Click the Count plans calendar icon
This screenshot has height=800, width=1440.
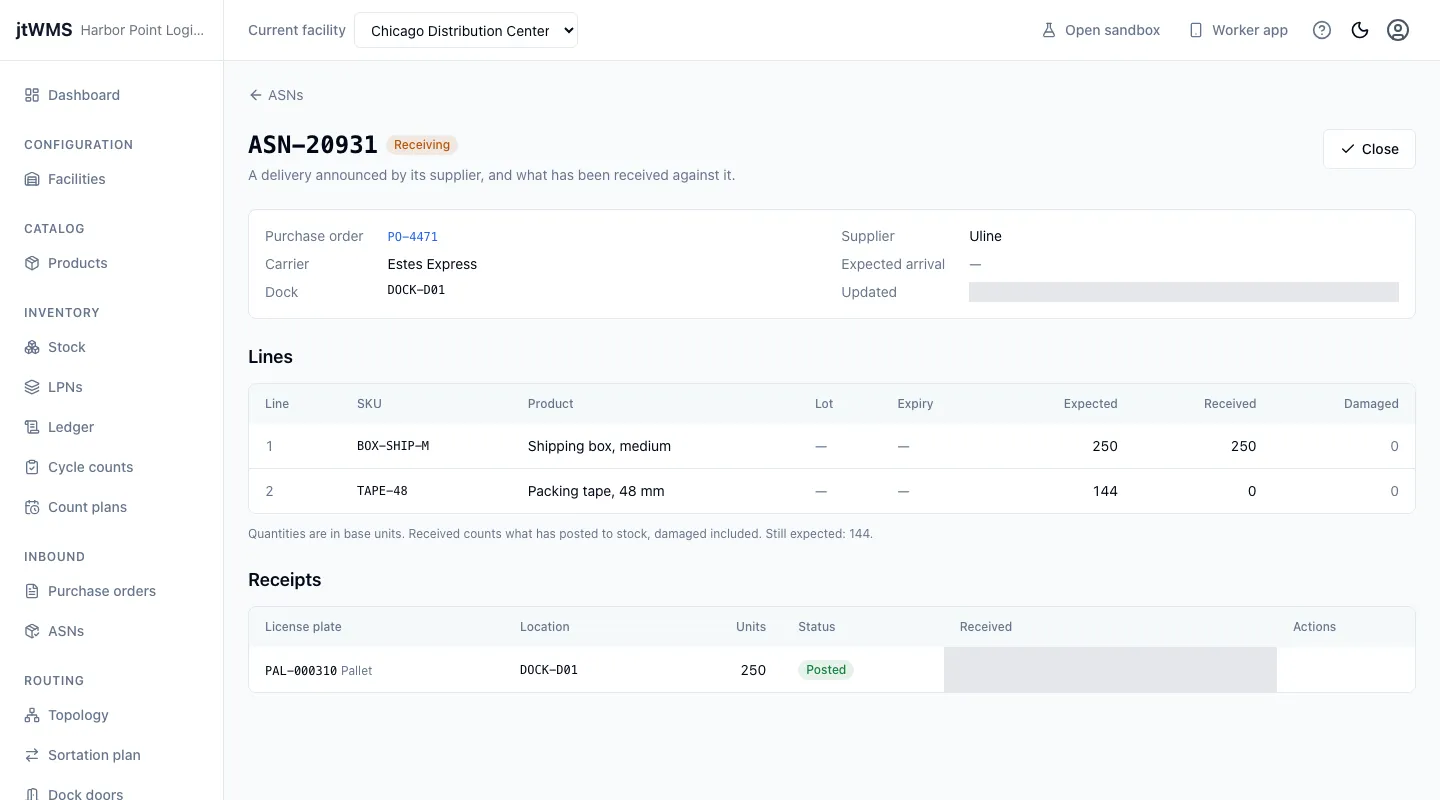[x=32, y=507]
